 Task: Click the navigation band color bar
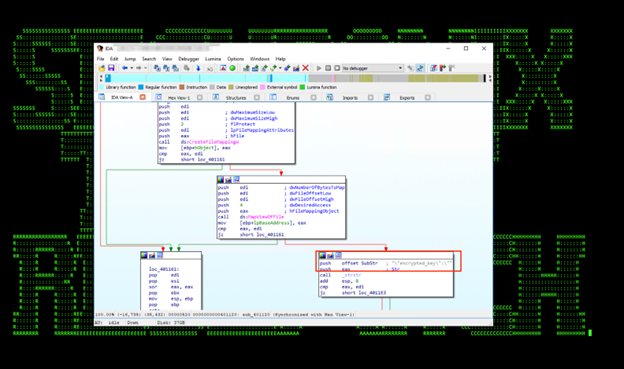pos(295,78)
